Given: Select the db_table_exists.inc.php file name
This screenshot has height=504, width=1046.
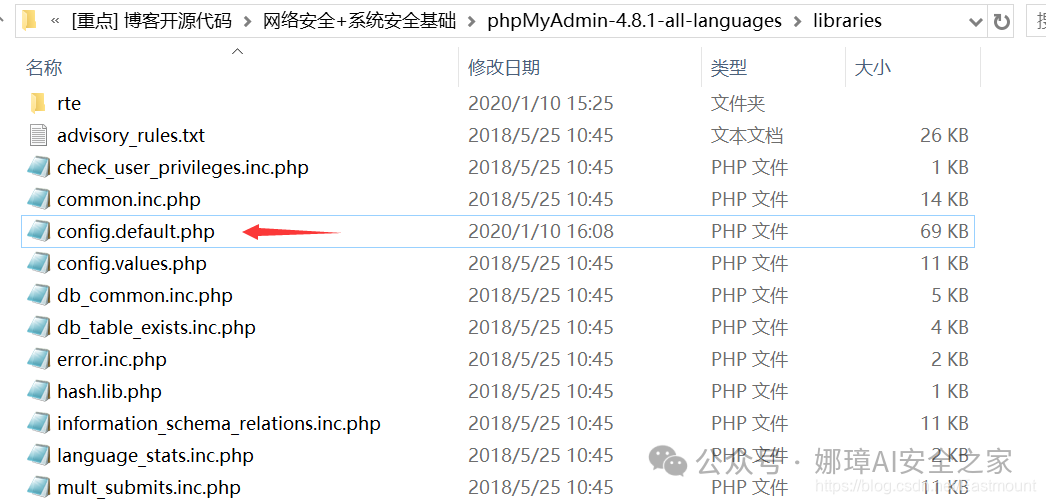Looking at the screenshot, I should coord(156,327).
